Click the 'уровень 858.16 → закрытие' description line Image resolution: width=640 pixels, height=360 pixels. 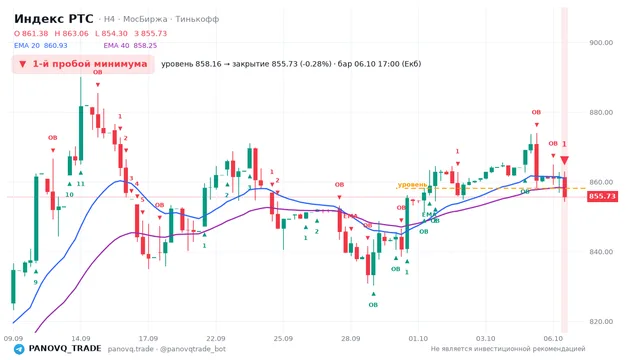pyautogui.click(x=291, y=64)
